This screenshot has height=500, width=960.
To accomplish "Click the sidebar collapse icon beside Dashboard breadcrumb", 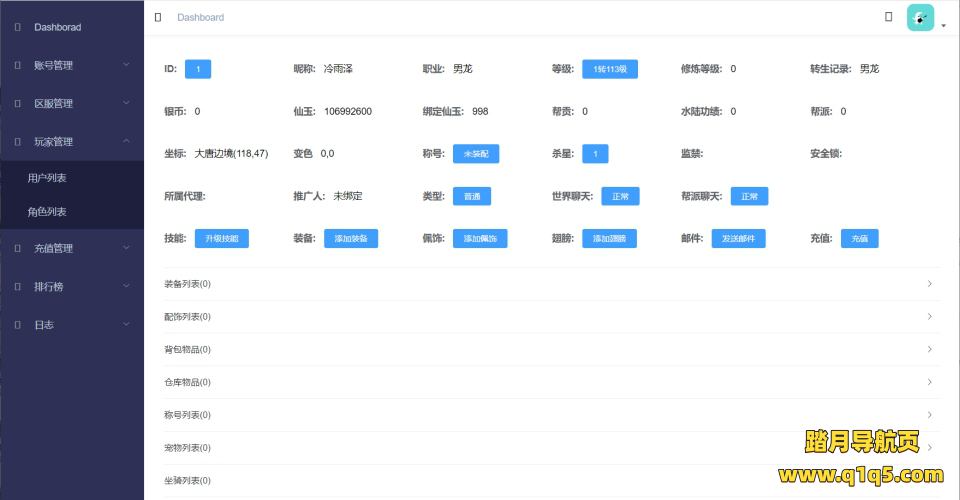I will [x=158, y=17].
